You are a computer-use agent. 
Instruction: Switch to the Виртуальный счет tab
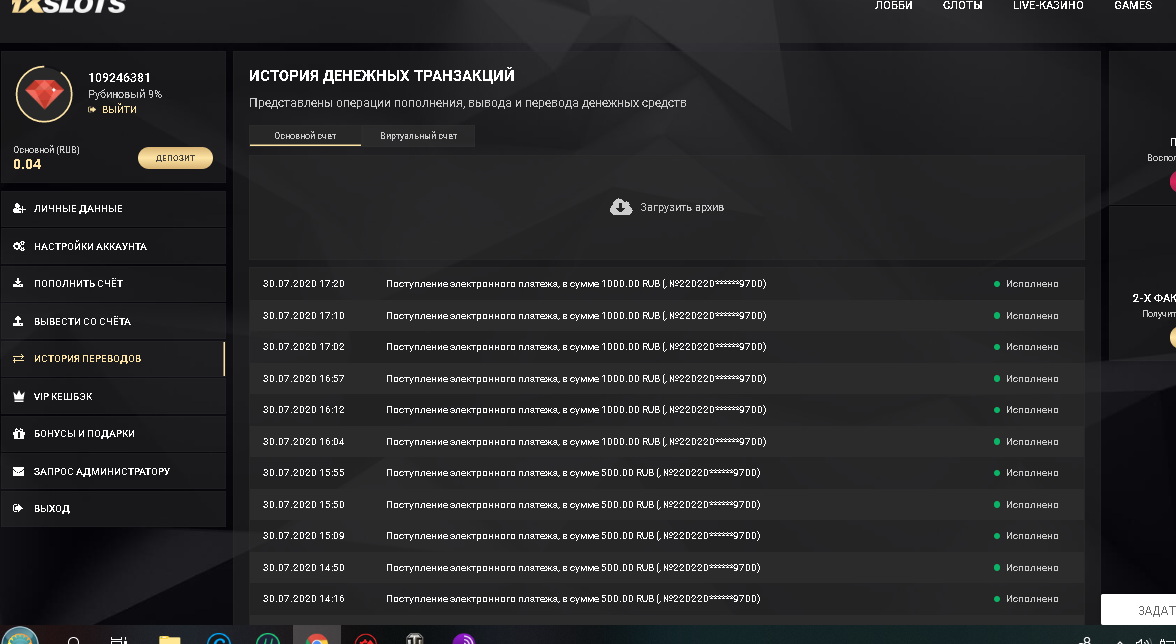[418, 136]
